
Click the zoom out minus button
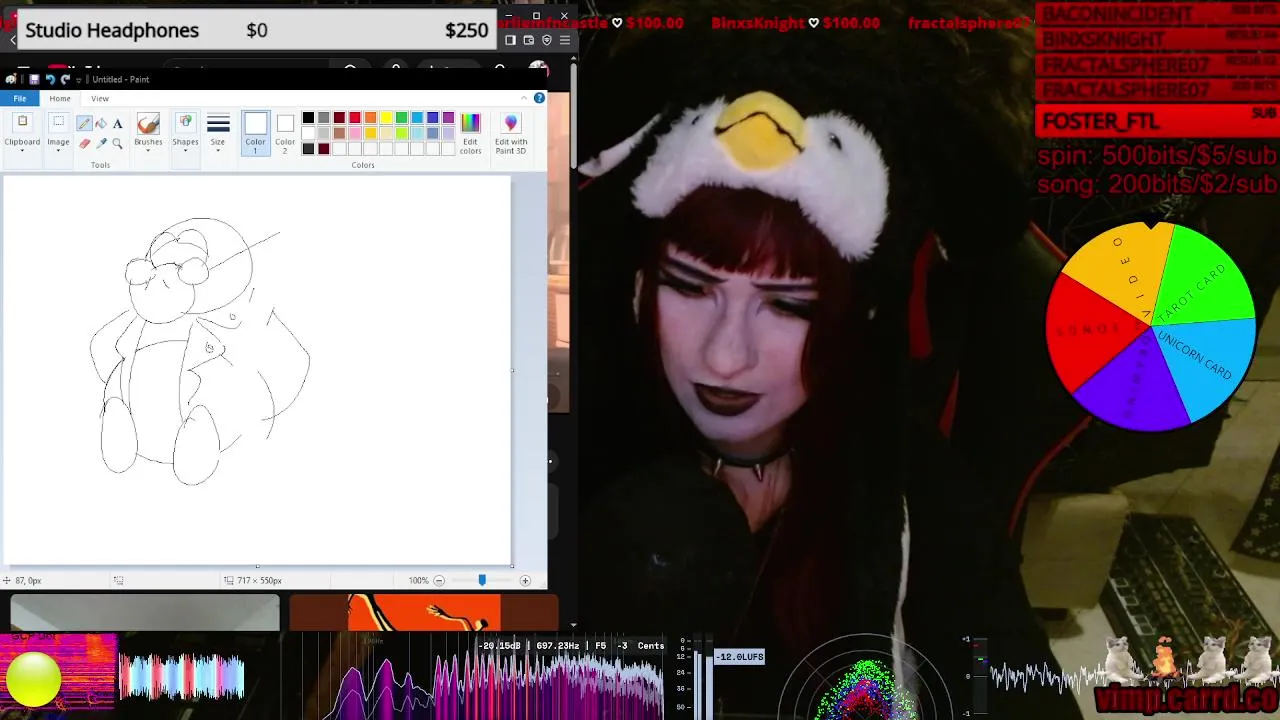(438, 580)
